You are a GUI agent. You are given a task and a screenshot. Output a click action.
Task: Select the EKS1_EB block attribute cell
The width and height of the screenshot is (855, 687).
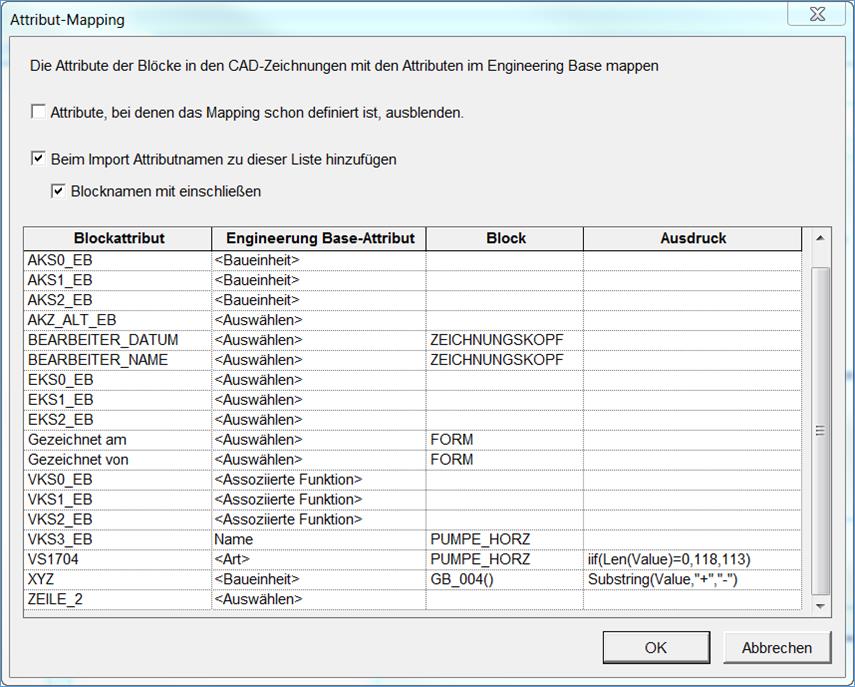pyautogui.click(x=118, y=400)
